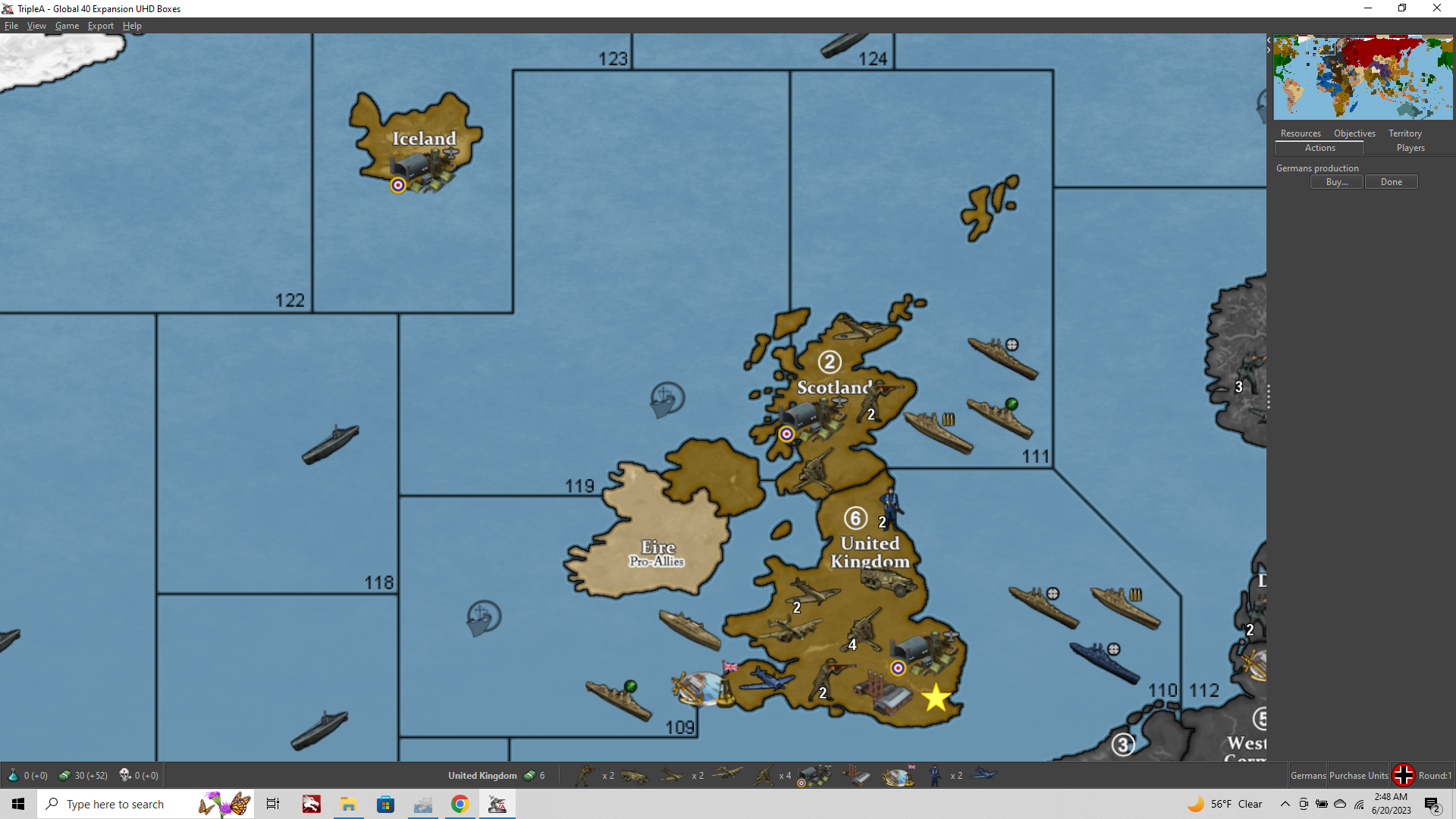Open the Help menu
The height and width of the screenshot is (819, 1456).
(132, 25)
